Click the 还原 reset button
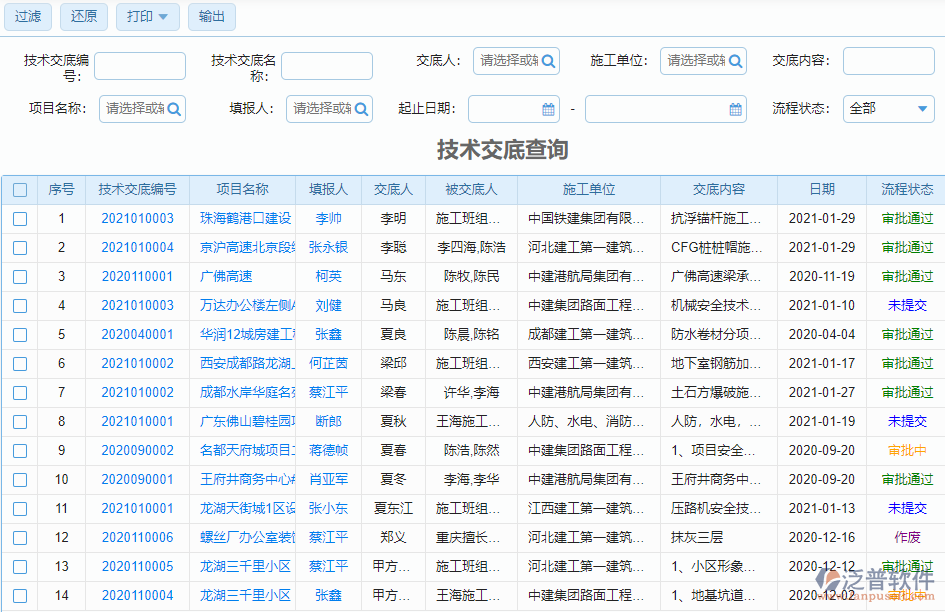 click(x=83, y=17)
